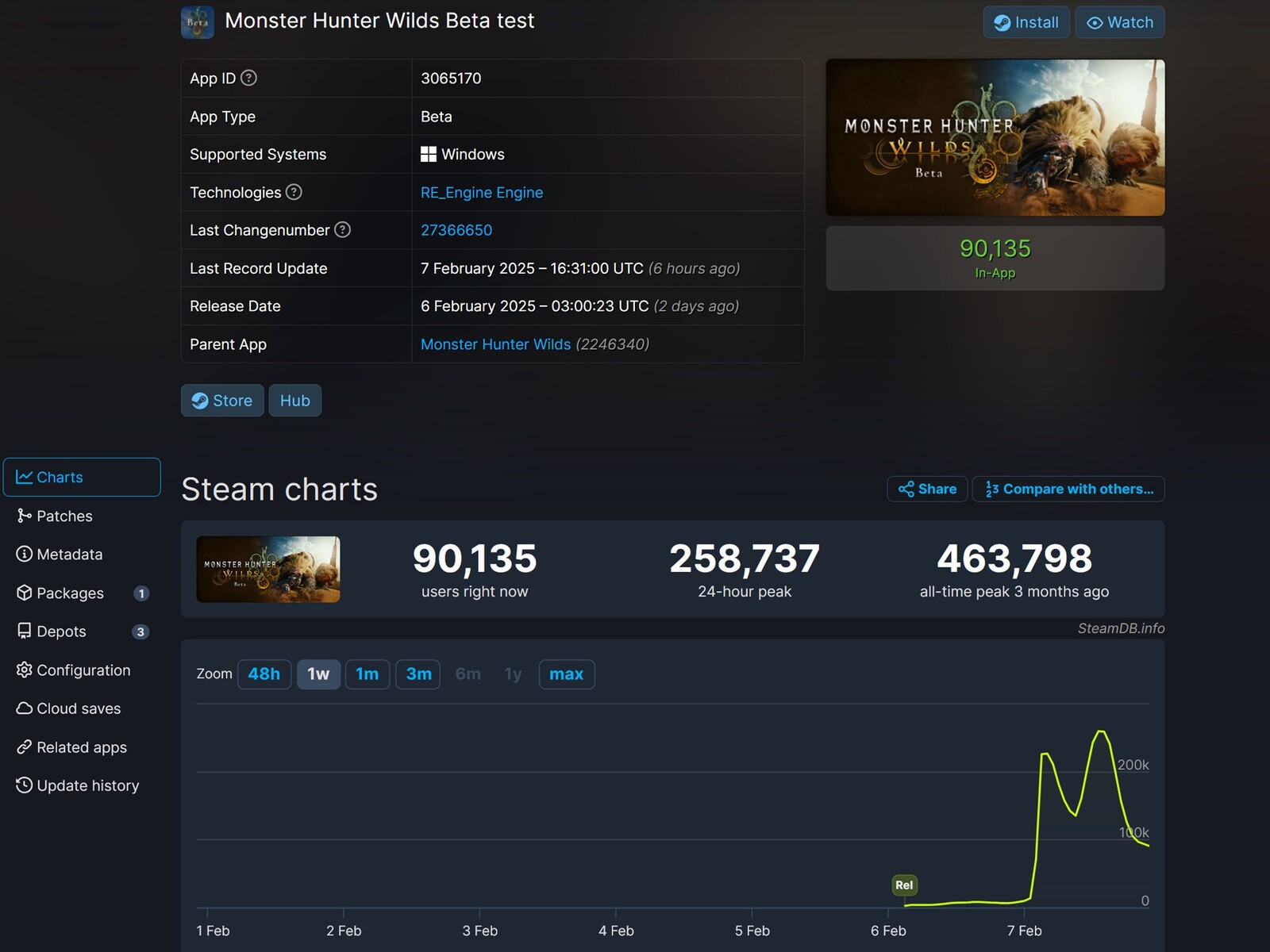Set chart zoom to 48h
This screenshot has width=1270, height=952.
264,674
